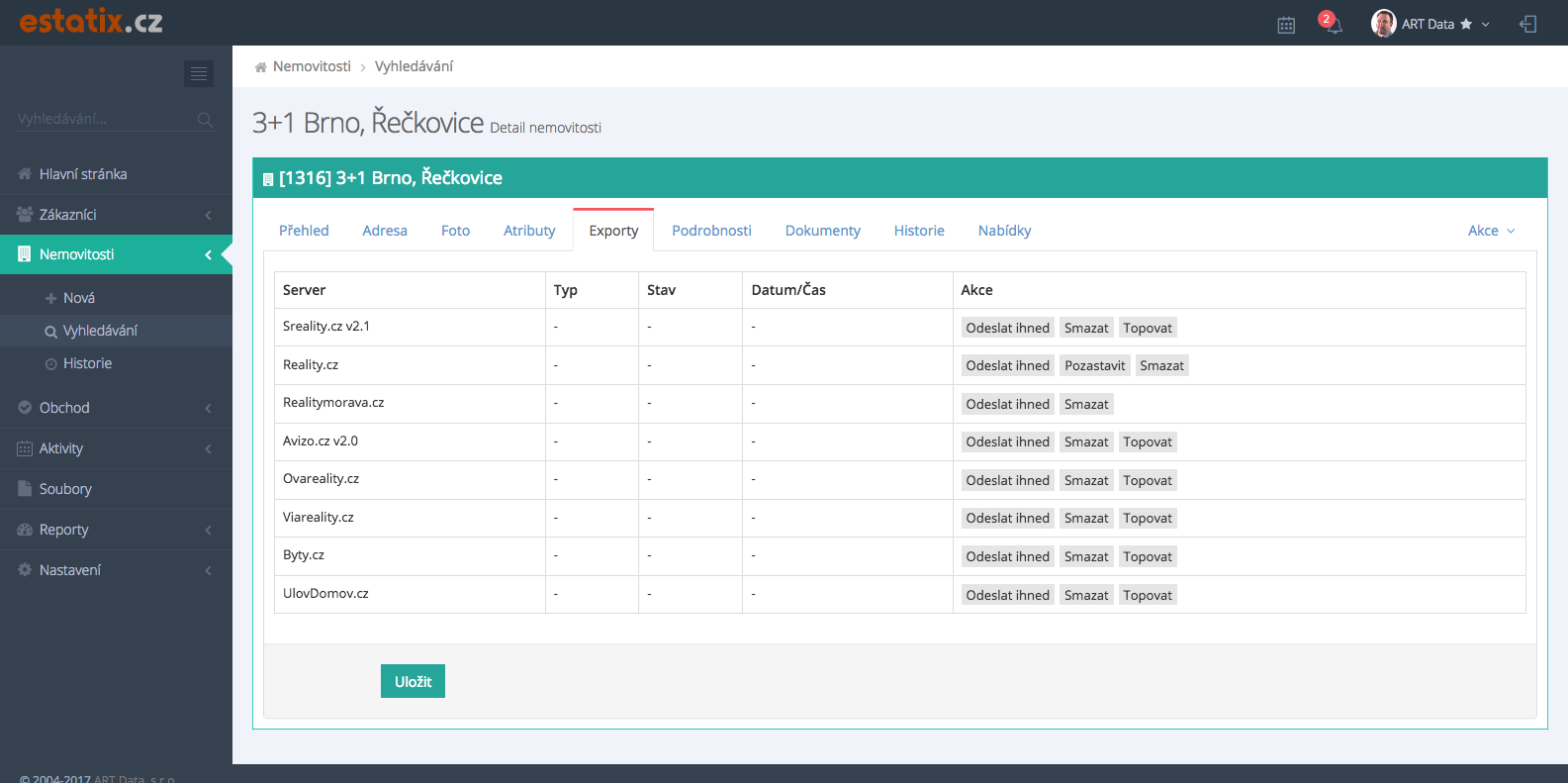Open Soubory in sidebar
The height and width of the screenshot is (783, 1568).
click(116, 489)
